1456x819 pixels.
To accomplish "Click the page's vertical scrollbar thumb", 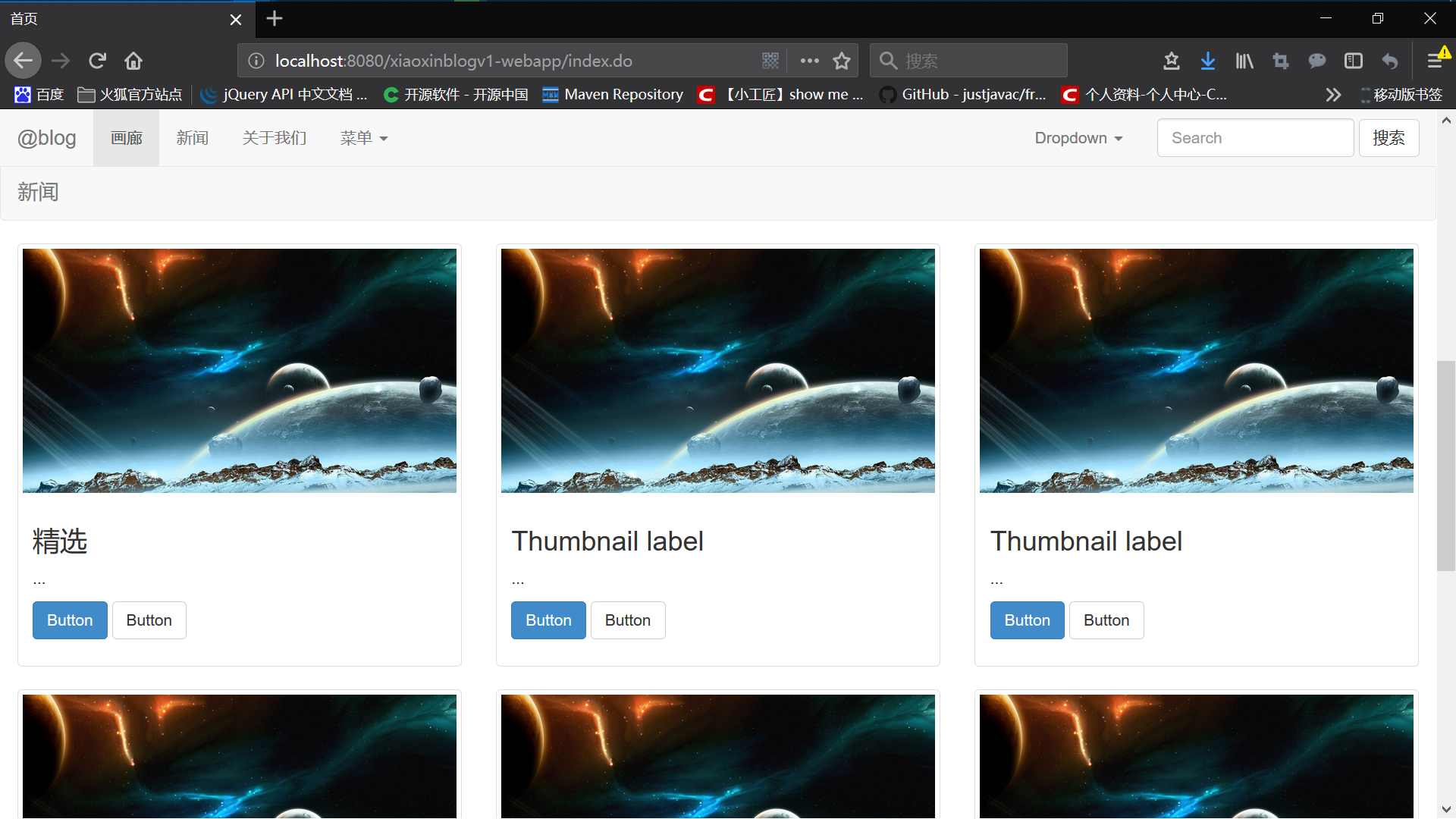I will click(x=1445, y=466).
